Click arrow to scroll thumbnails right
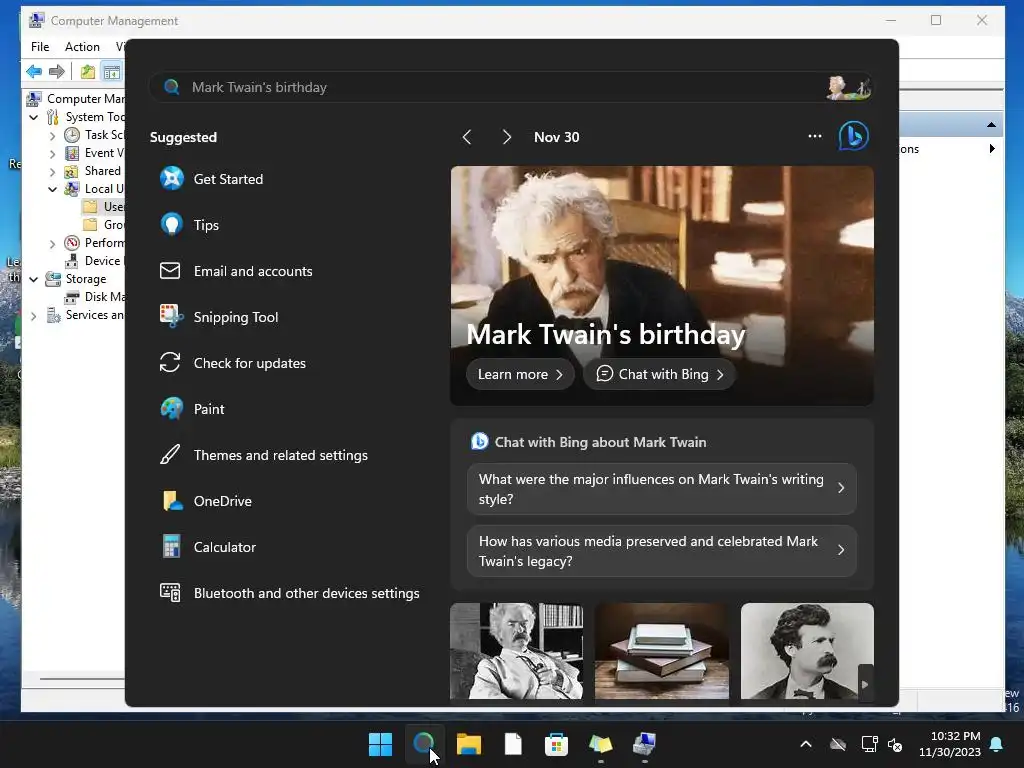The width and height of the screenshot is (1024, 768). pyautogui.click(x=865, y=684)
